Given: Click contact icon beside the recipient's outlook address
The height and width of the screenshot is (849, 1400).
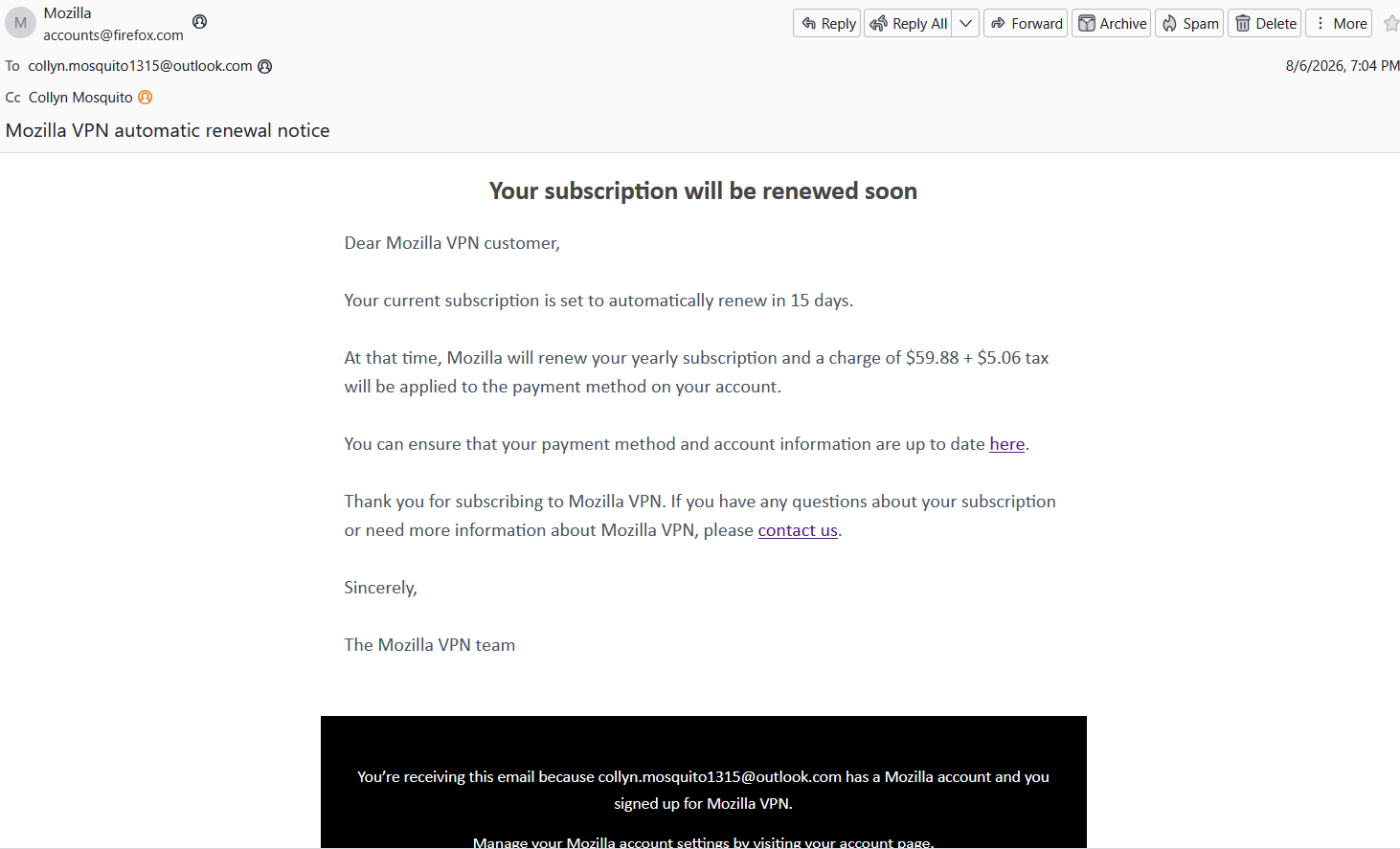Looking at the screenshot, I should coord(265,66).
